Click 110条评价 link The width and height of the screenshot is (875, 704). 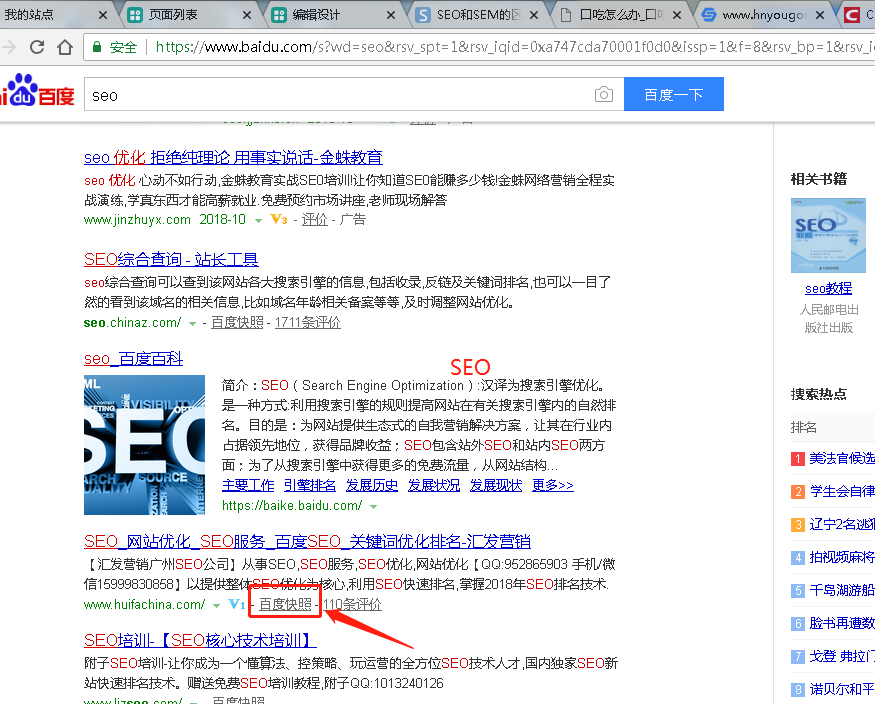[x=352, y=604]
